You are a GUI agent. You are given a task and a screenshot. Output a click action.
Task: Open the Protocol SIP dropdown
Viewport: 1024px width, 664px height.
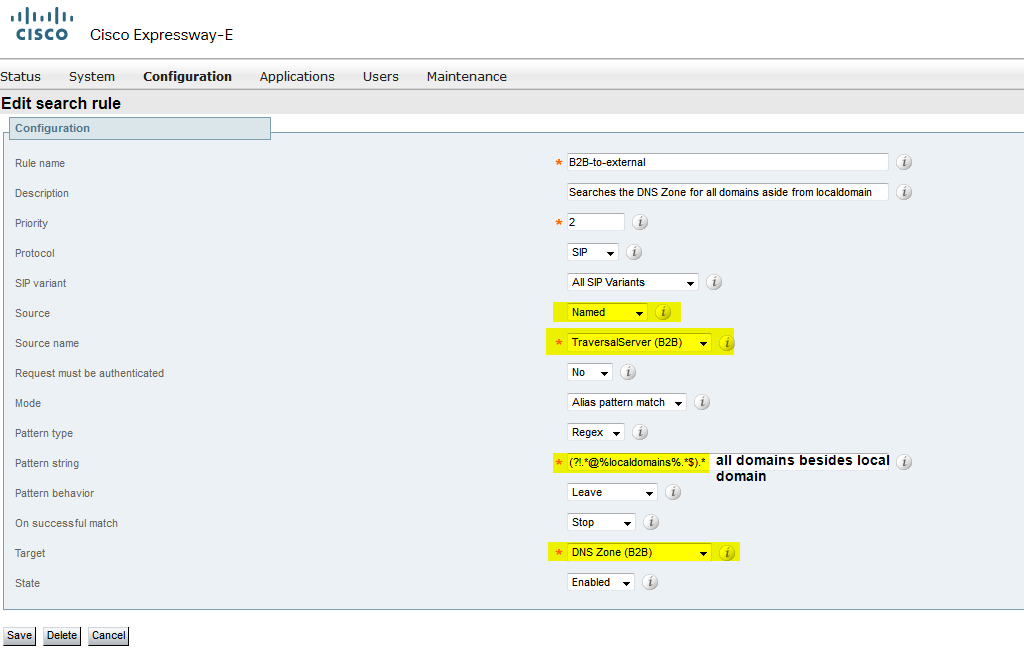click(x=592, y=252)
